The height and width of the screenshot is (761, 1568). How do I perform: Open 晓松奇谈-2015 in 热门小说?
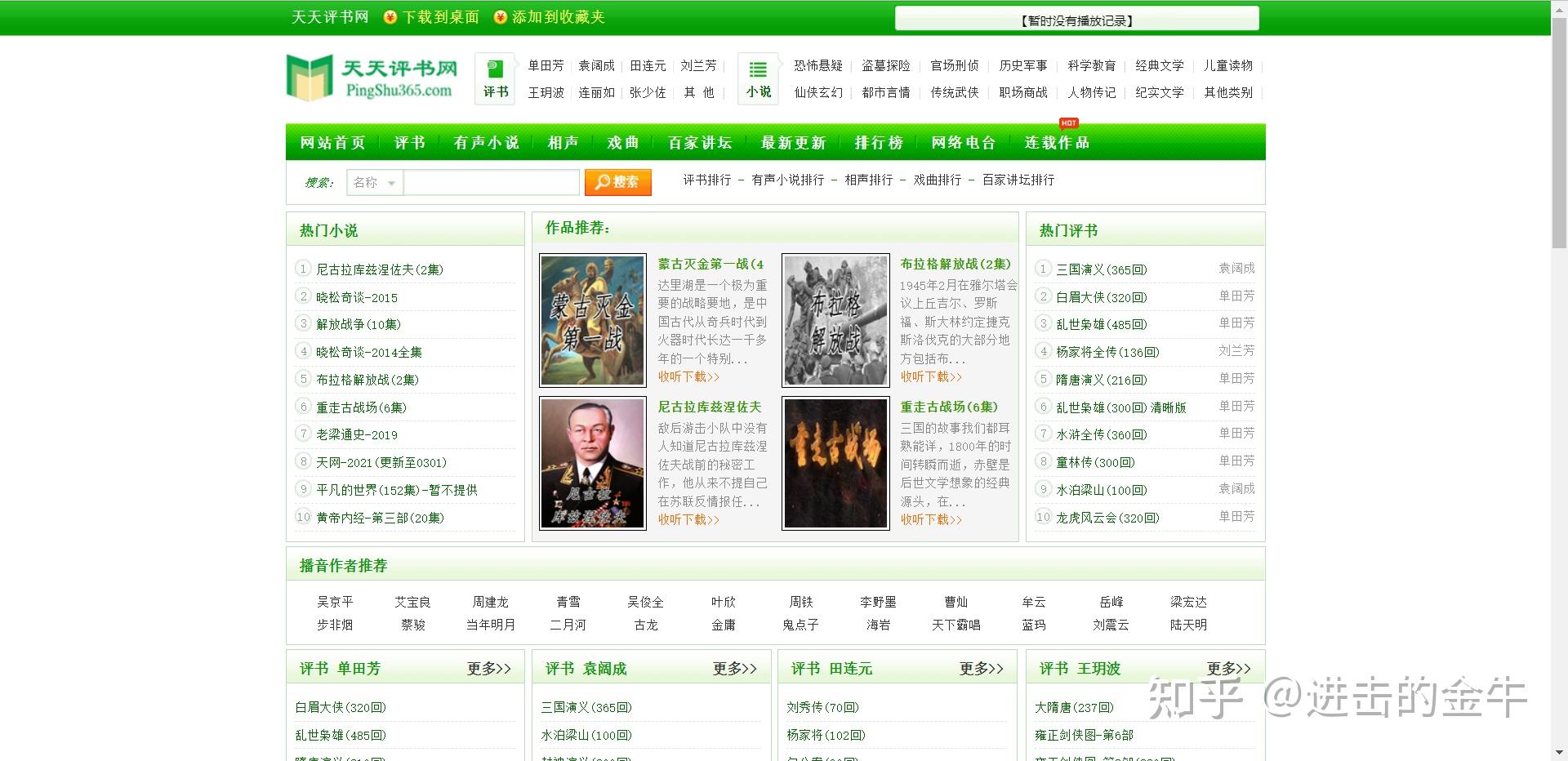[x=357, y=297]
